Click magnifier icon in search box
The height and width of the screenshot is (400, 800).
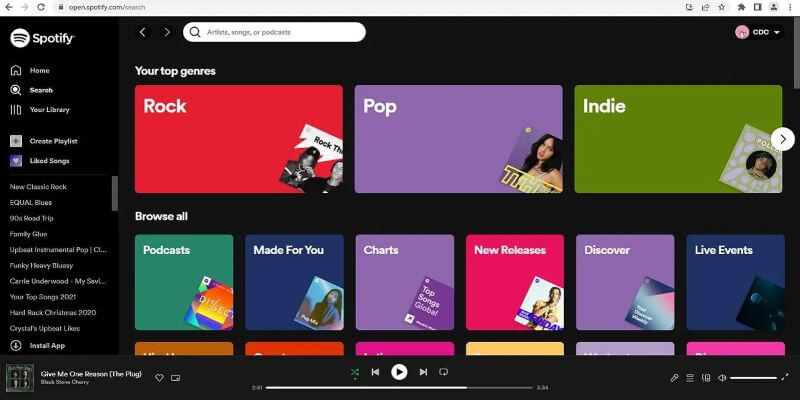tap(195, 32)
